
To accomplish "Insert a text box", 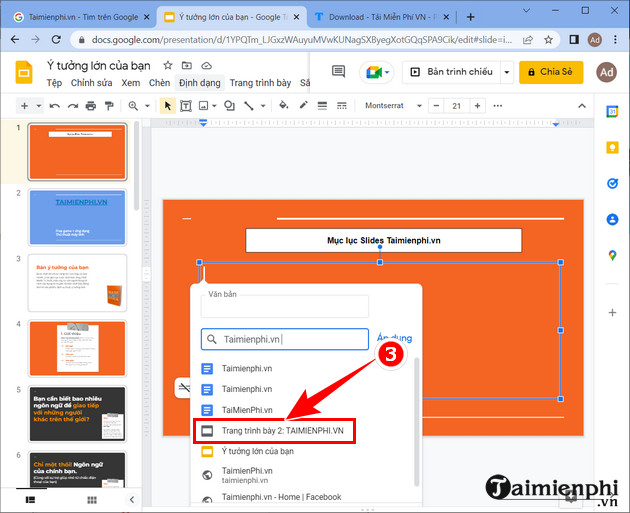I will pos(186,106).
